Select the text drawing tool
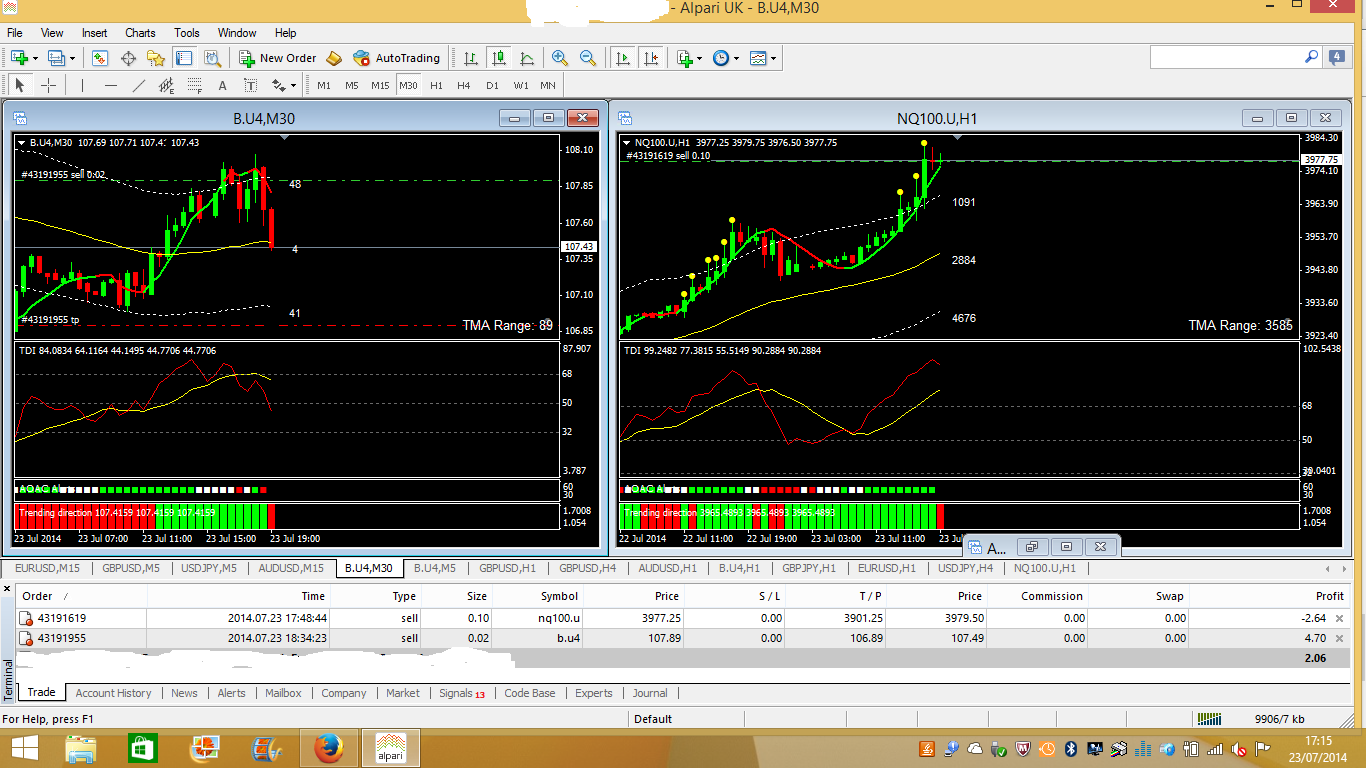1366x768 pixels. [223, 85]
